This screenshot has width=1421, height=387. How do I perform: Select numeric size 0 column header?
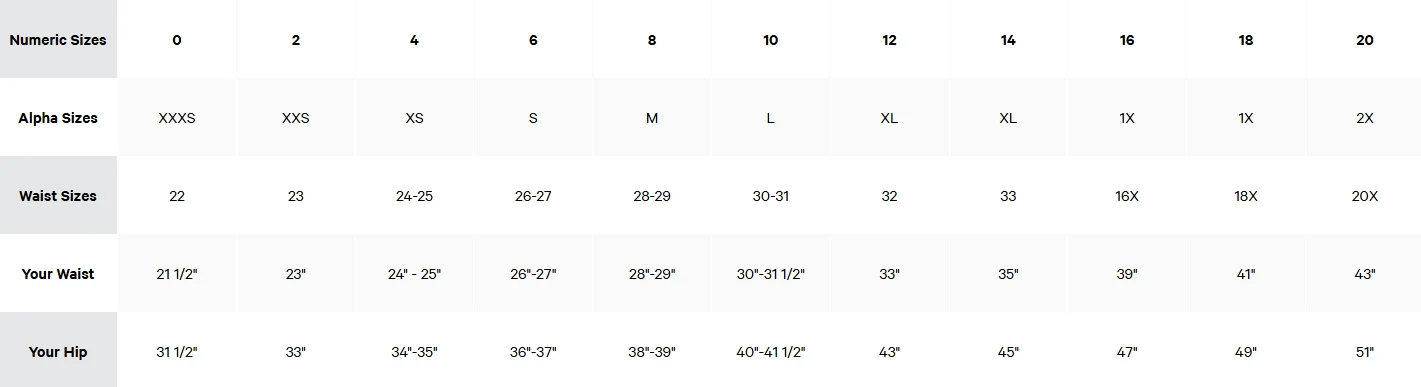(x=177, y=40)
